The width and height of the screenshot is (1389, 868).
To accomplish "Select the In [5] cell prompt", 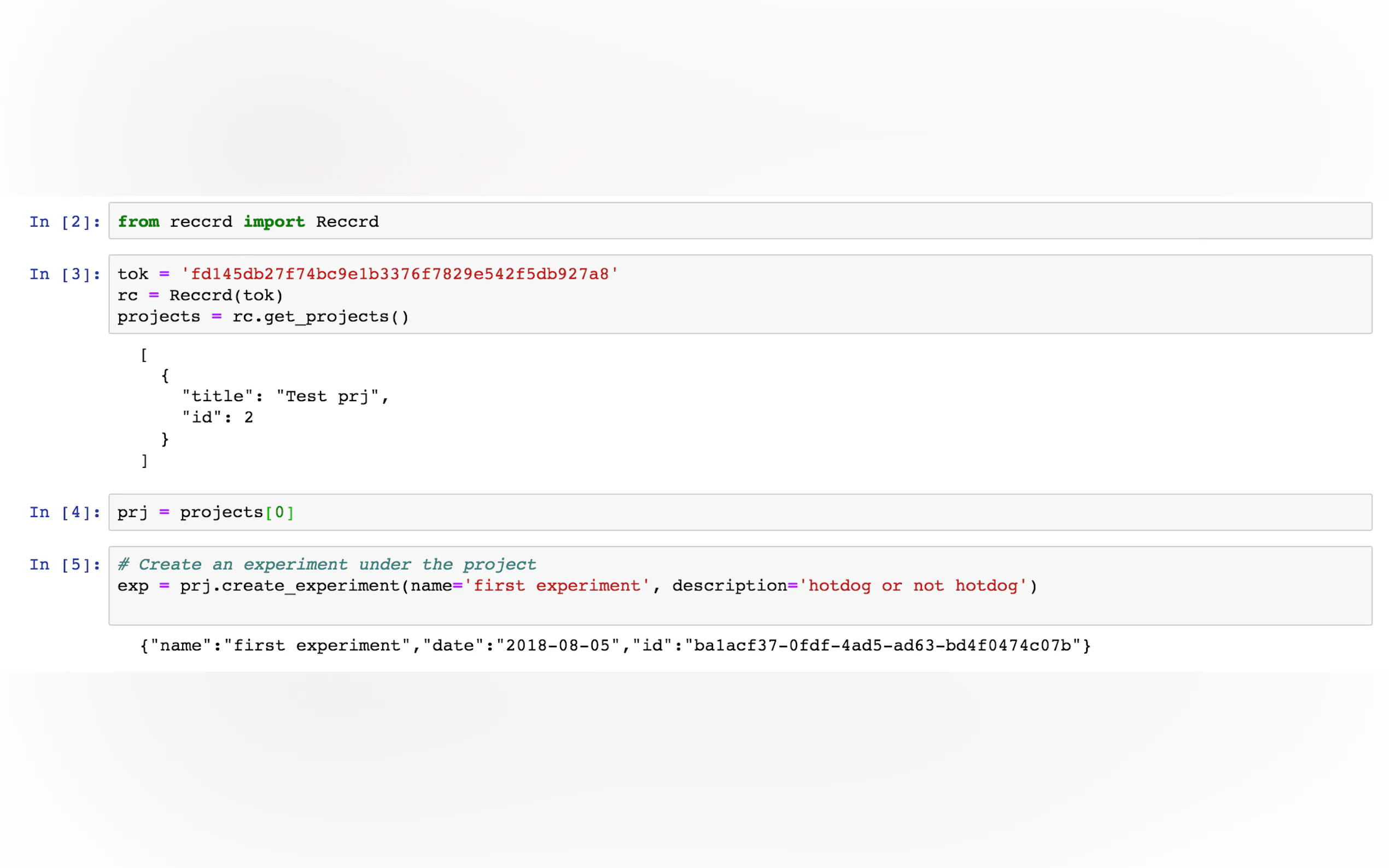I will pos(65,565).
